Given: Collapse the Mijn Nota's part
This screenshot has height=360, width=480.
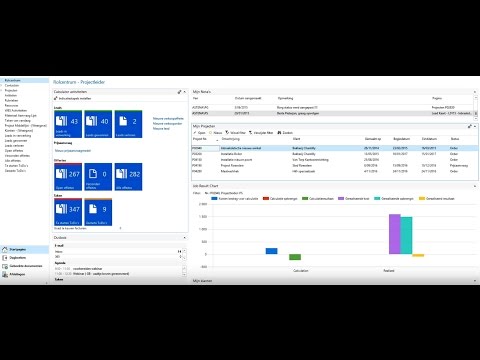Looking at the screenshot, I should [475, 92].
